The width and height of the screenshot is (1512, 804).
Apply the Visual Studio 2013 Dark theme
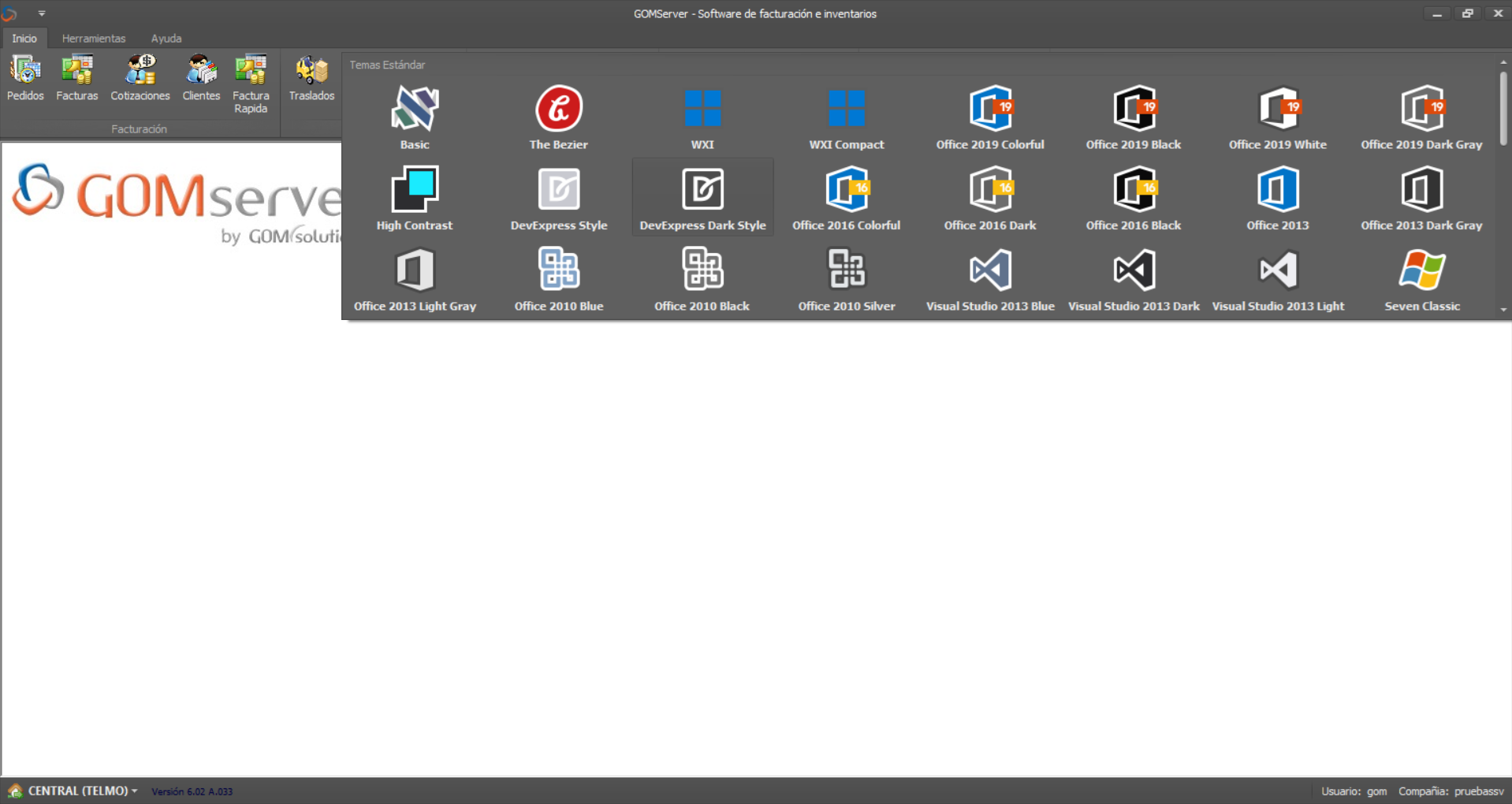coord(1134,277)
